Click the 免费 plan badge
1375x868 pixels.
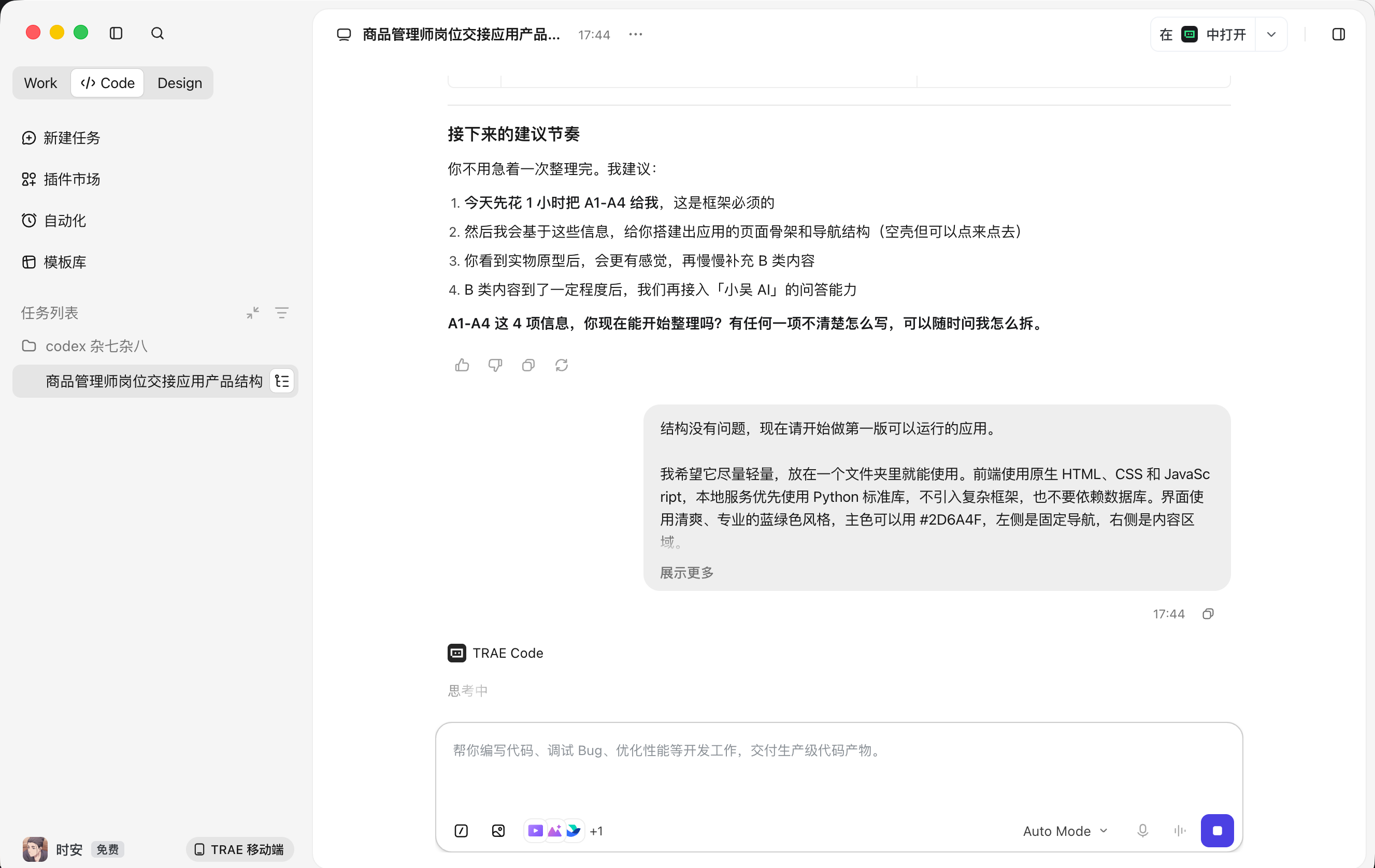[108, 849]
